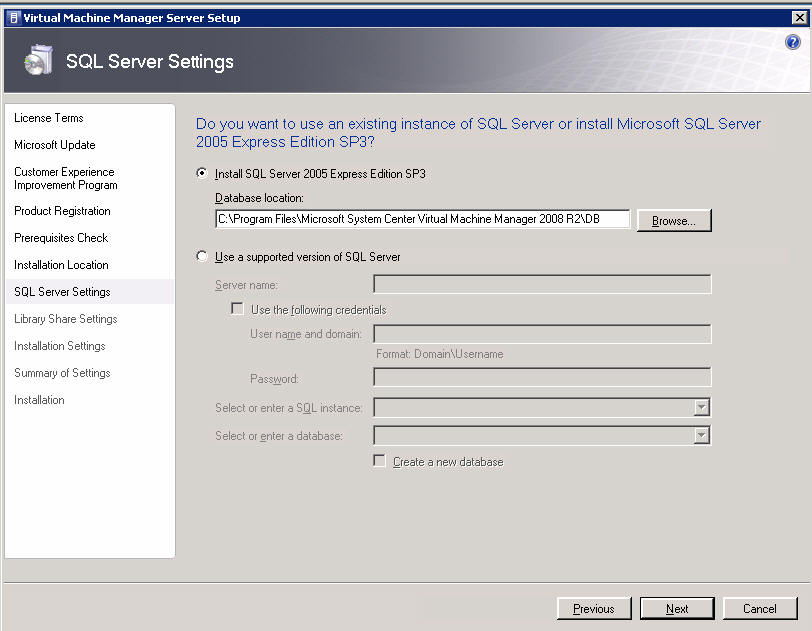Close the Virtual Machine Manager Server Setup window
Screen dimensions: 812x631
pos(800,18)
